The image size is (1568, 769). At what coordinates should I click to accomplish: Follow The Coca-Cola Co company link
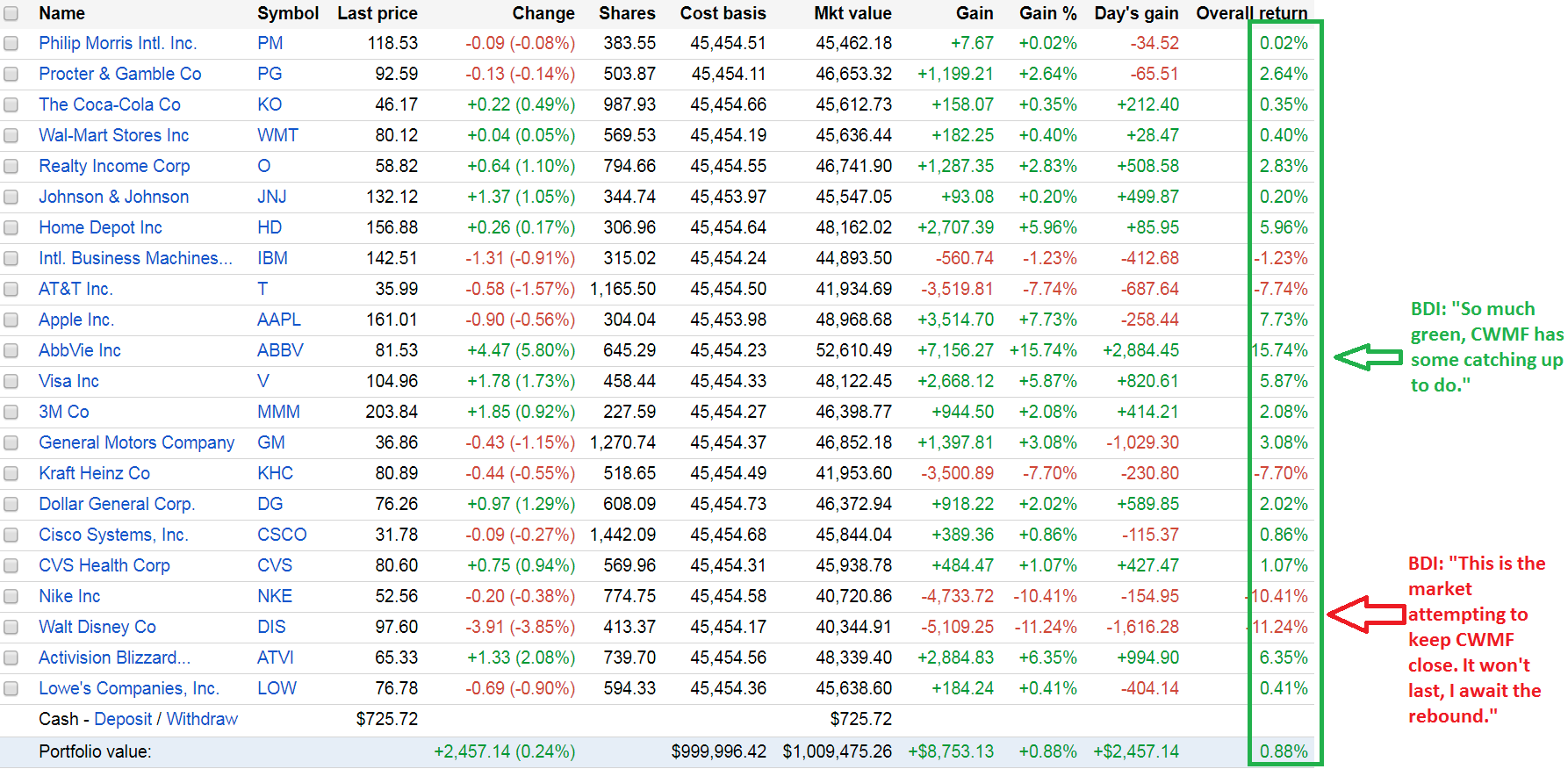[110, 104]
